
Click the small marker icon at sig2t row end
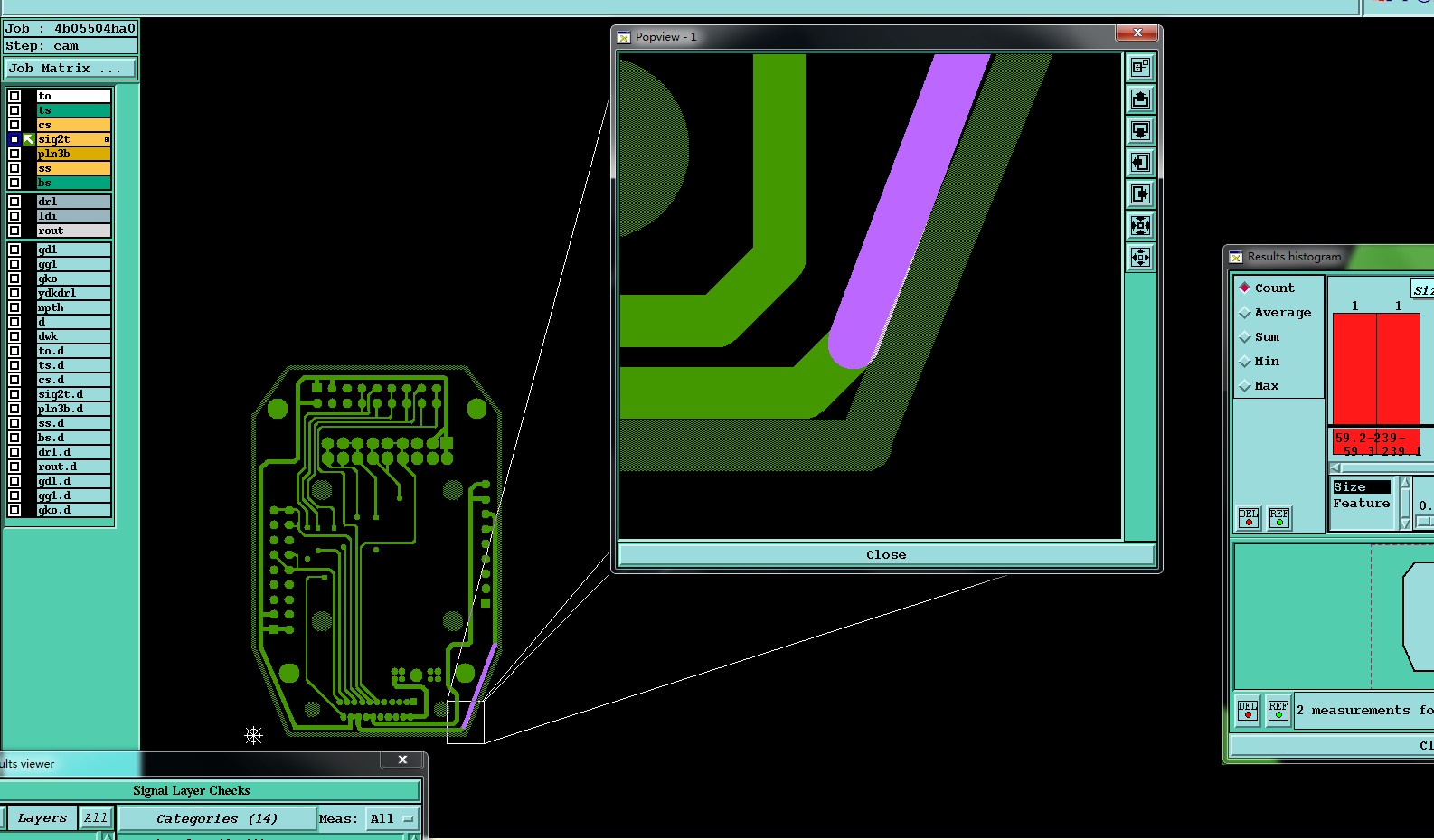pos(107,139)
